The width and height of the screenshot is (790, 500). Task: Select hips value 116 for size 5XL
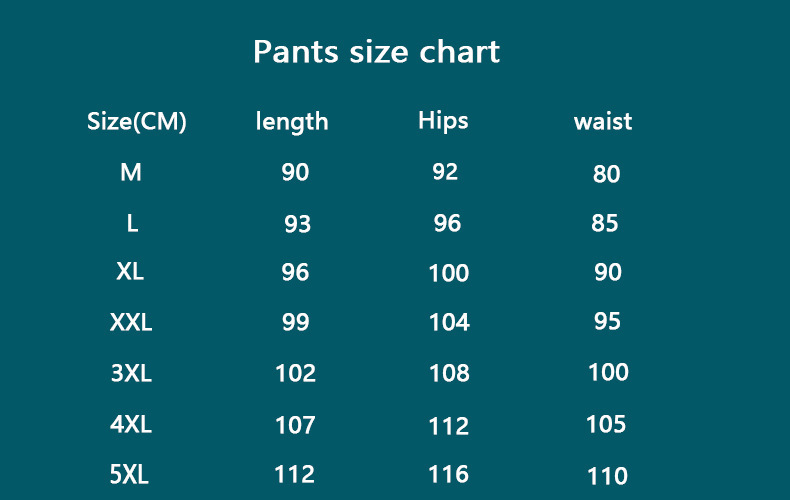[x=448, y=474]
